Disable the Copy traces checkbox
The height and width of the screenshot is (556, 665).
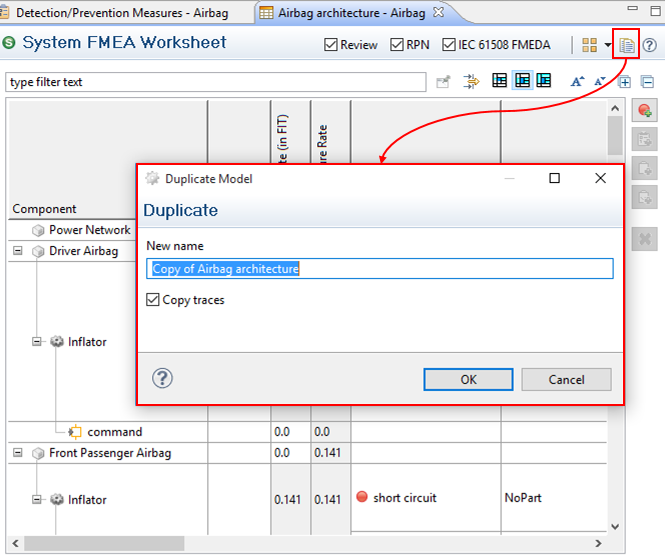(153, 300)
